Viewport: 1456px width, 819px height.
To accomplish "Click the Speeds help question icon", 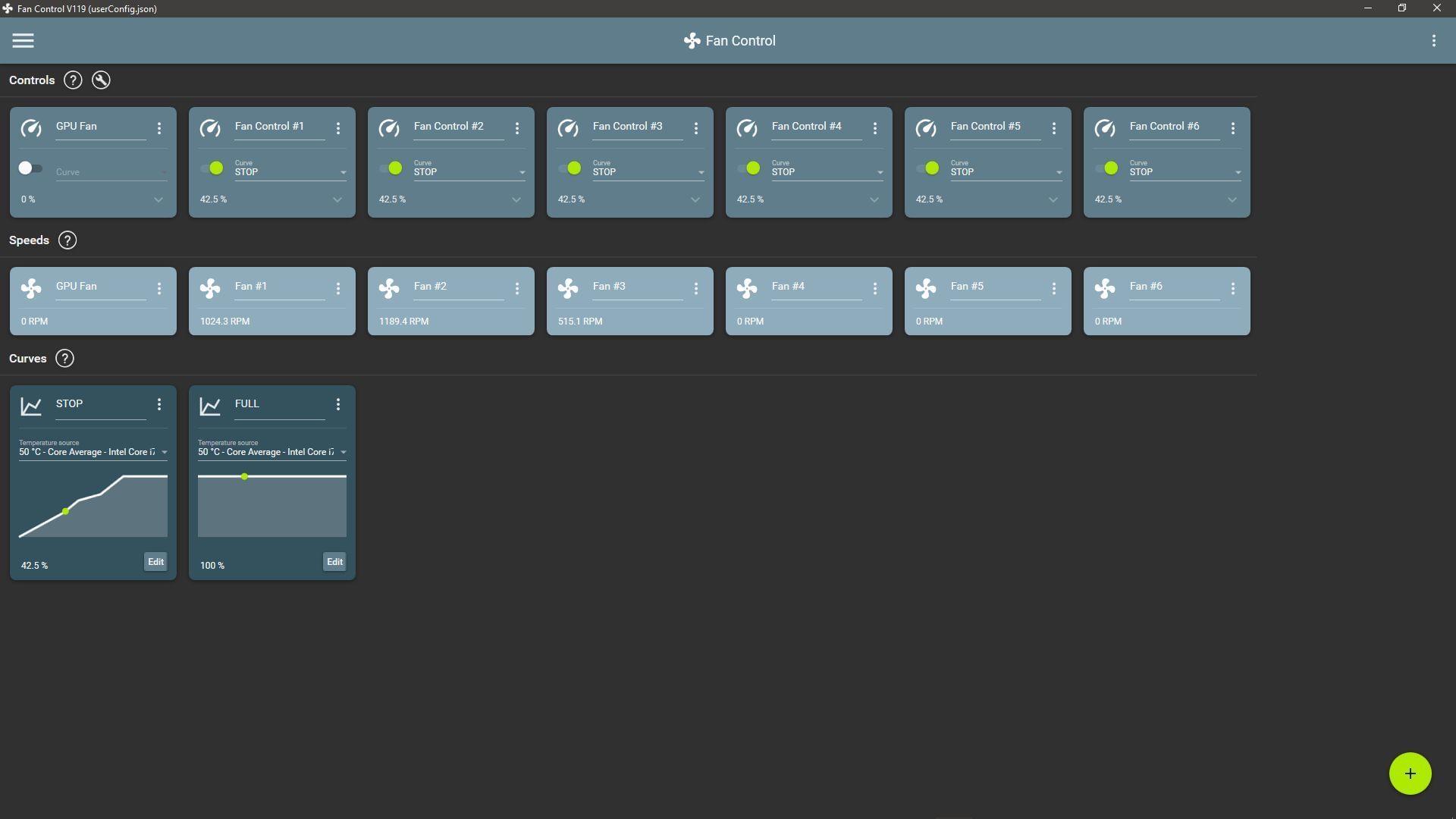I will [x=67, y=240].
